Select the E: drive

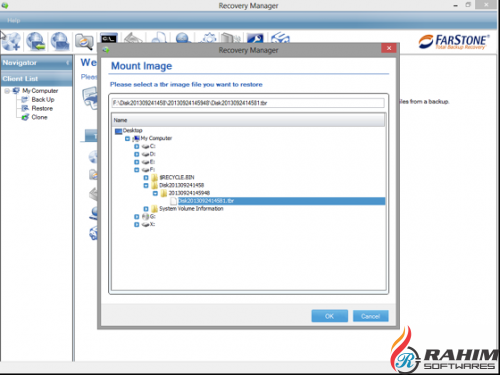pyautogui.click(x=152, y=162)
